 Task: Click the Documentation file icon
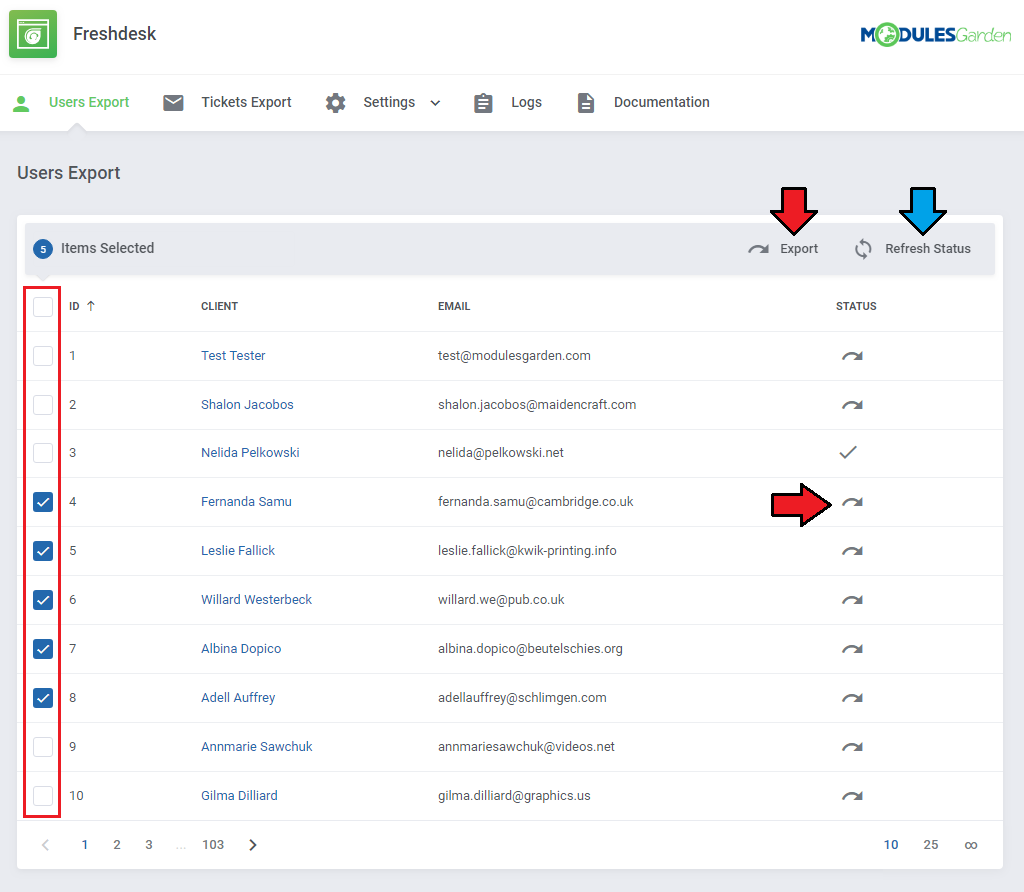[586, 103]
